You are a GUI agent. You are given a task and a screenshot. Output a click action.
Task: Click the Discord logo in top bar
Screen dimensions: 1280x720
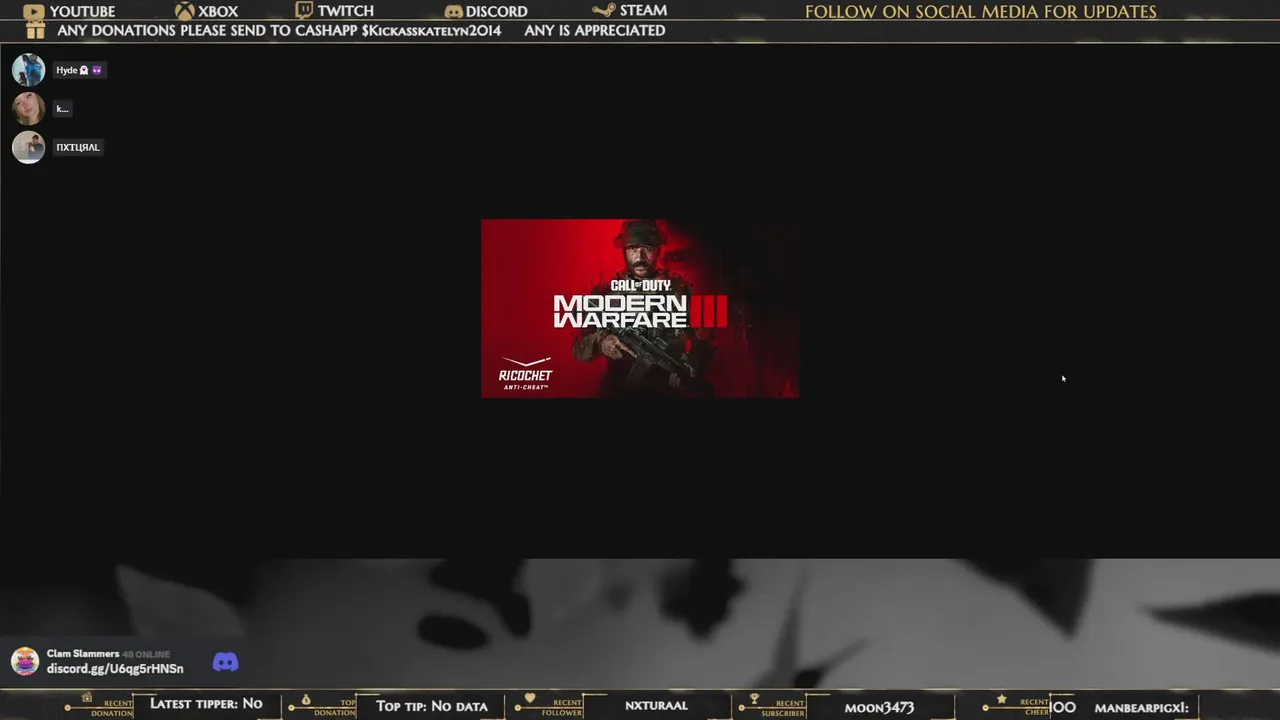tap(453, 12)
